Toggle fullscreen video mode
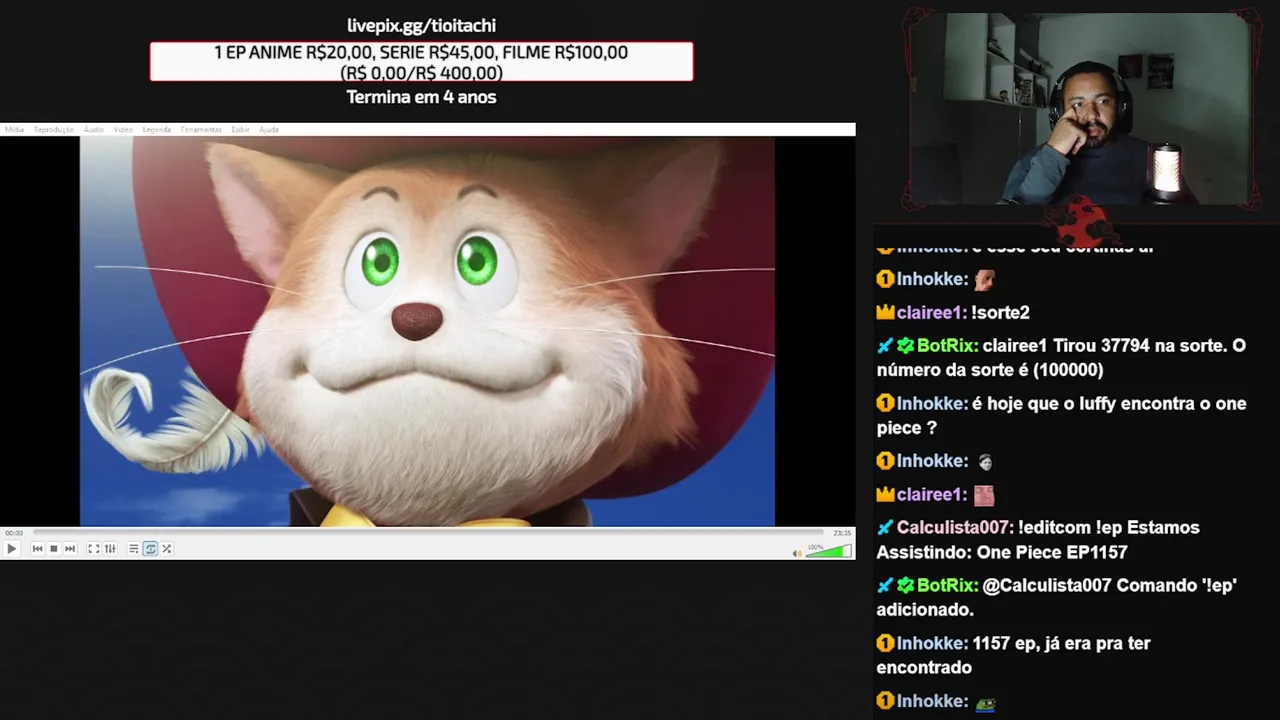Screen dimensions: 1280x720 pyautogui.click(x=93, y=548)
